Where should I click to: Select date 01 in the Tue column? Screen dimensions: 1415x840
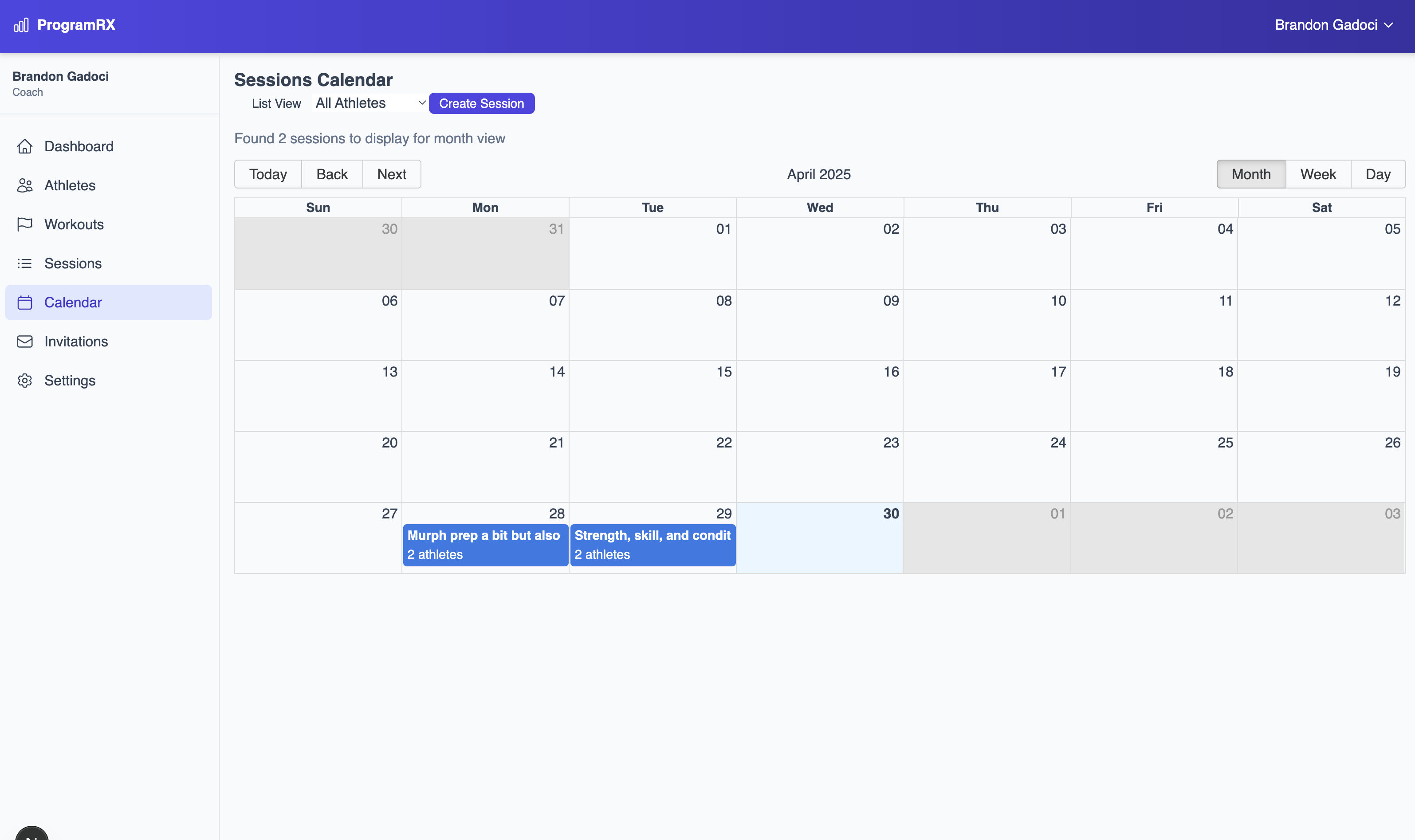723,229
